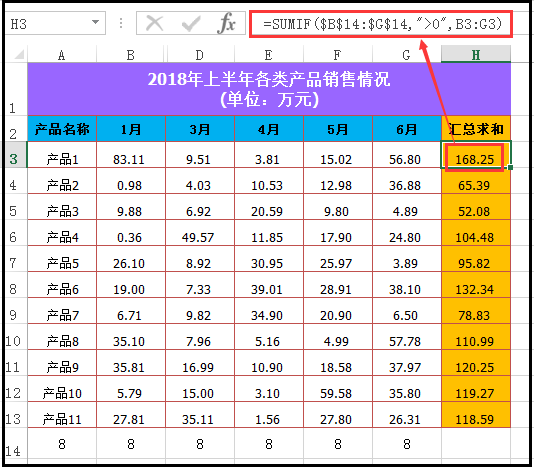Select cell 产品1
Screen dimensions: 534x467
pyautogui.click(x=62, y=155)
